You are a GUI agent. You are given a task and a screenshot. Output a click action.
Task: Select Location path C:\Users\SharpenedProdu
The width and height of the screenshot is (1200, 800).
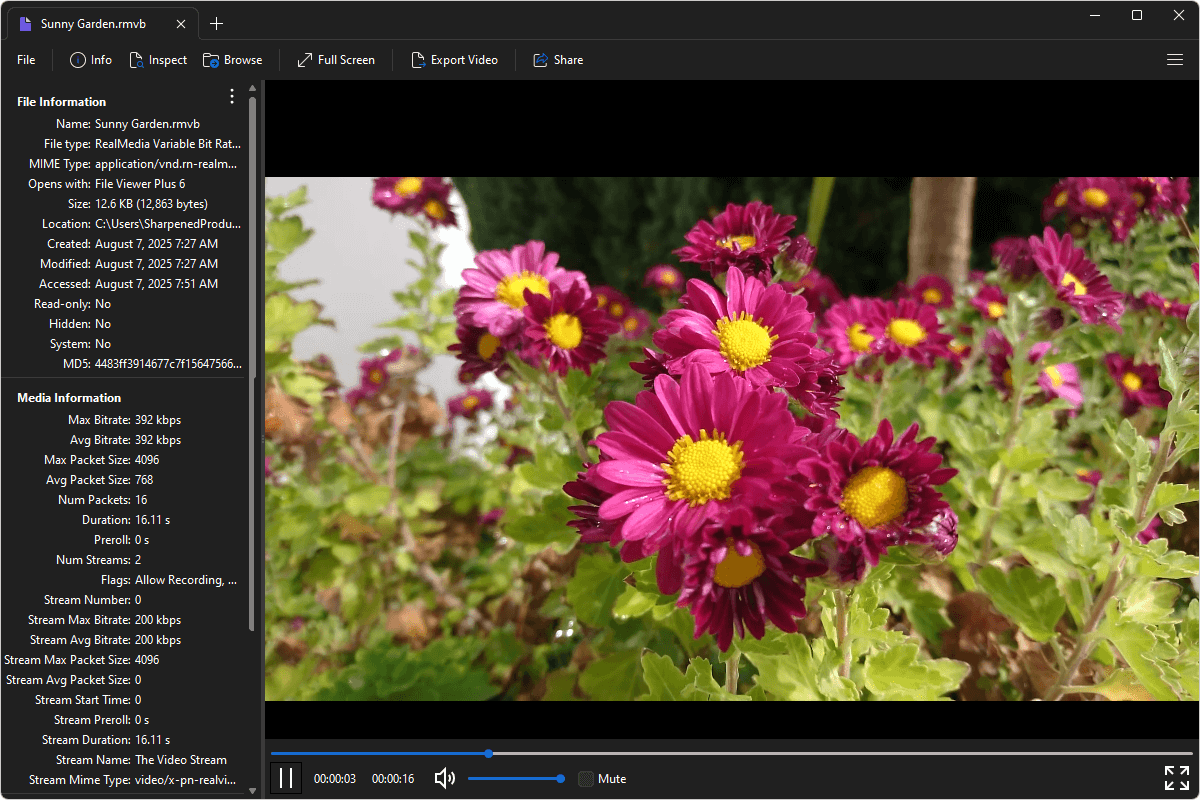click(168, 224)
